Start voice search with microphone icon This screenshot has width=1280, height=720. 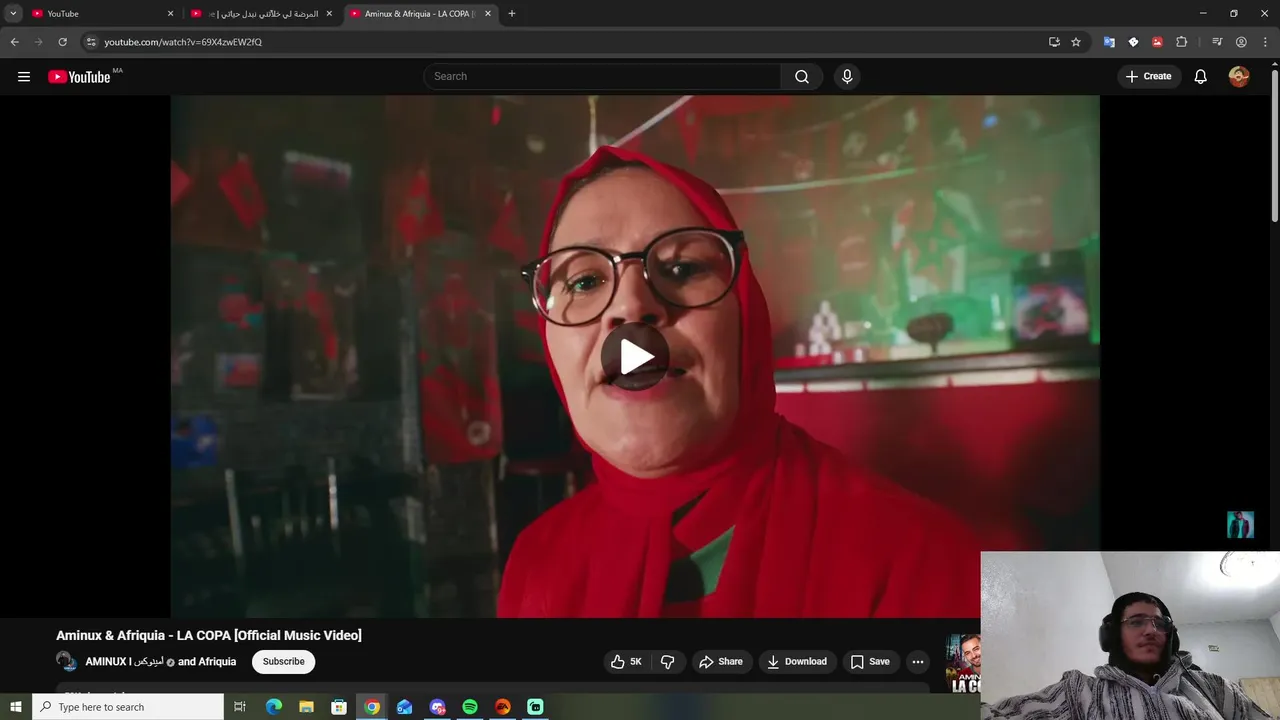tap(847, 77)
